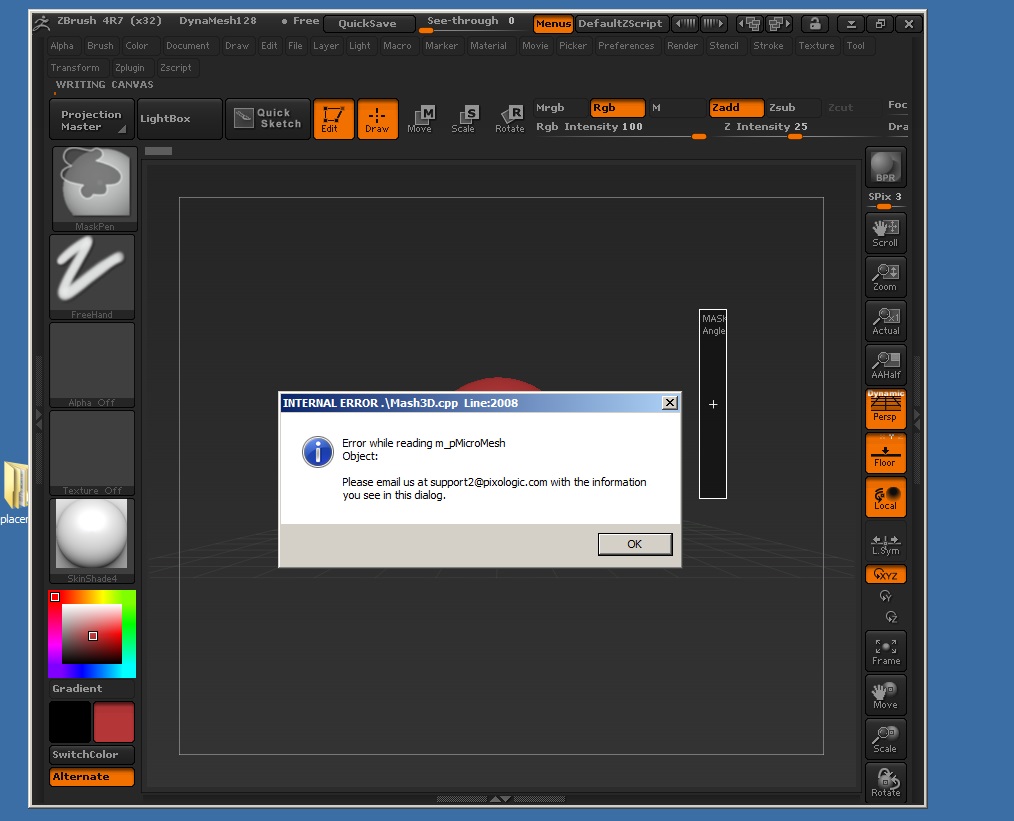Toggle Menus button

click(553, 23)
